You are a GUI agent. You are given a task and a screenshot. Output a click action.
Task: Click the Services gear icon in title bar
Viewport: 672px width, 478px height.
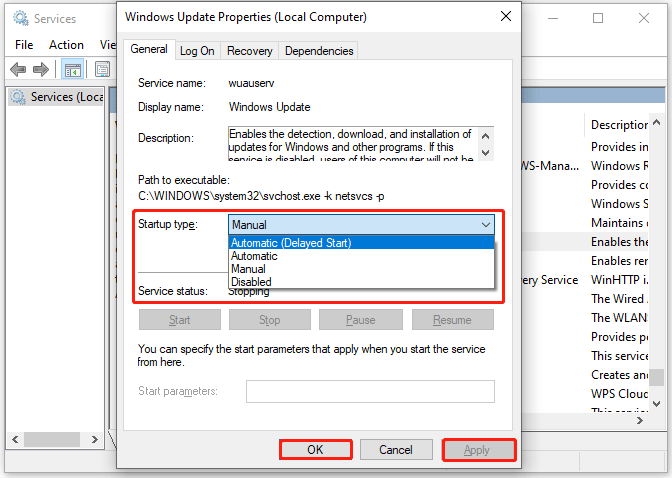(x=20, y=18)
